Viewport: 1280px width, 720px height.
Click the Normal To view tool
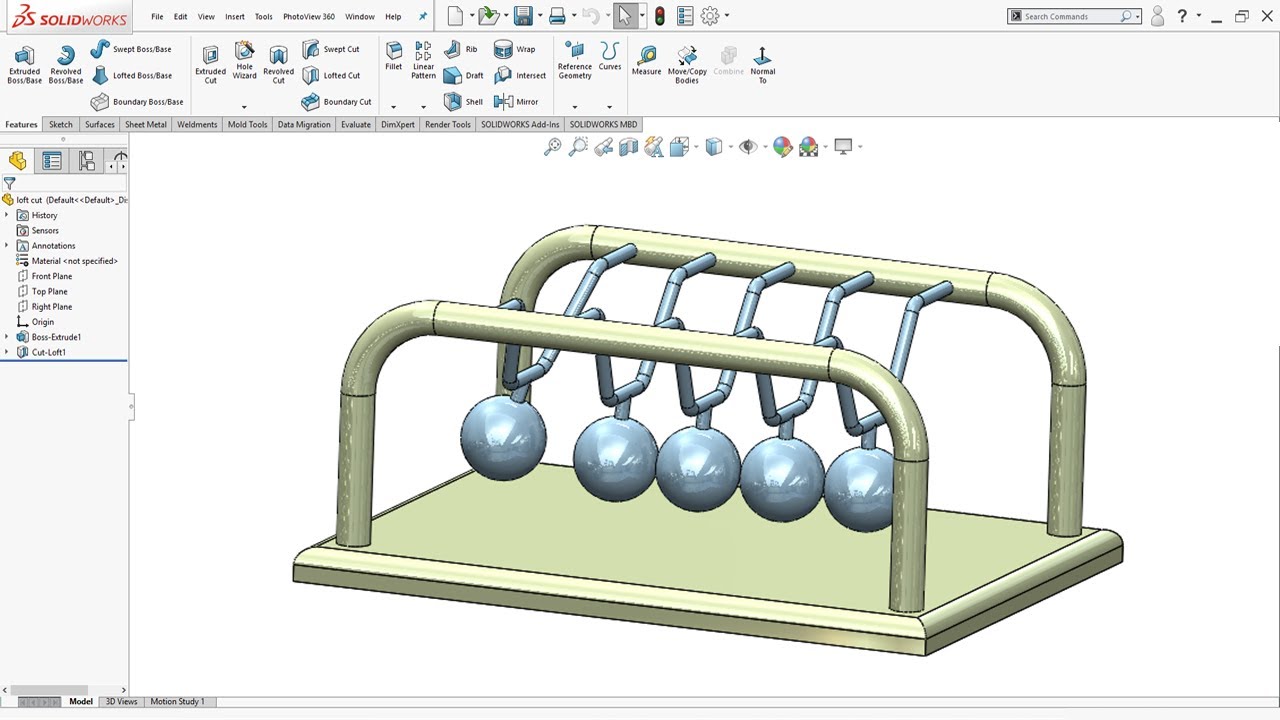point(762,64)
